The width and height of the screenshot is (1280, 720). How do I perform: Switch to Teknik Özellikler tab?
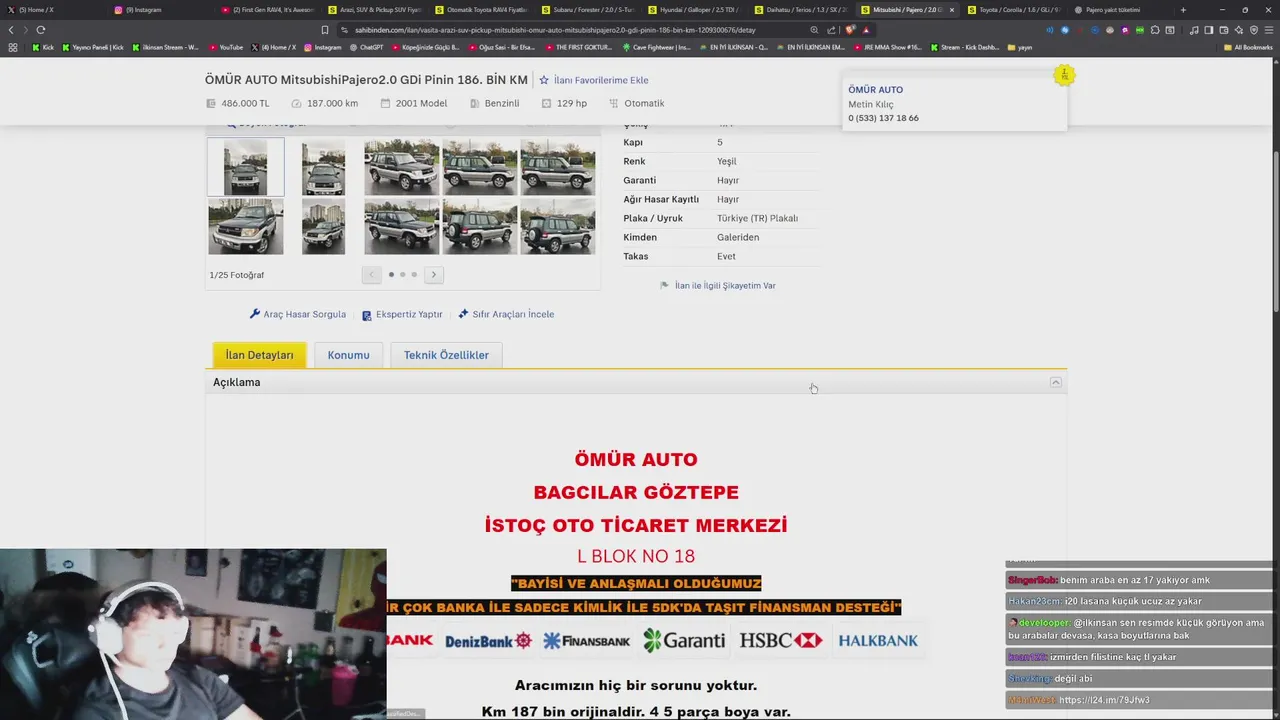446,355
